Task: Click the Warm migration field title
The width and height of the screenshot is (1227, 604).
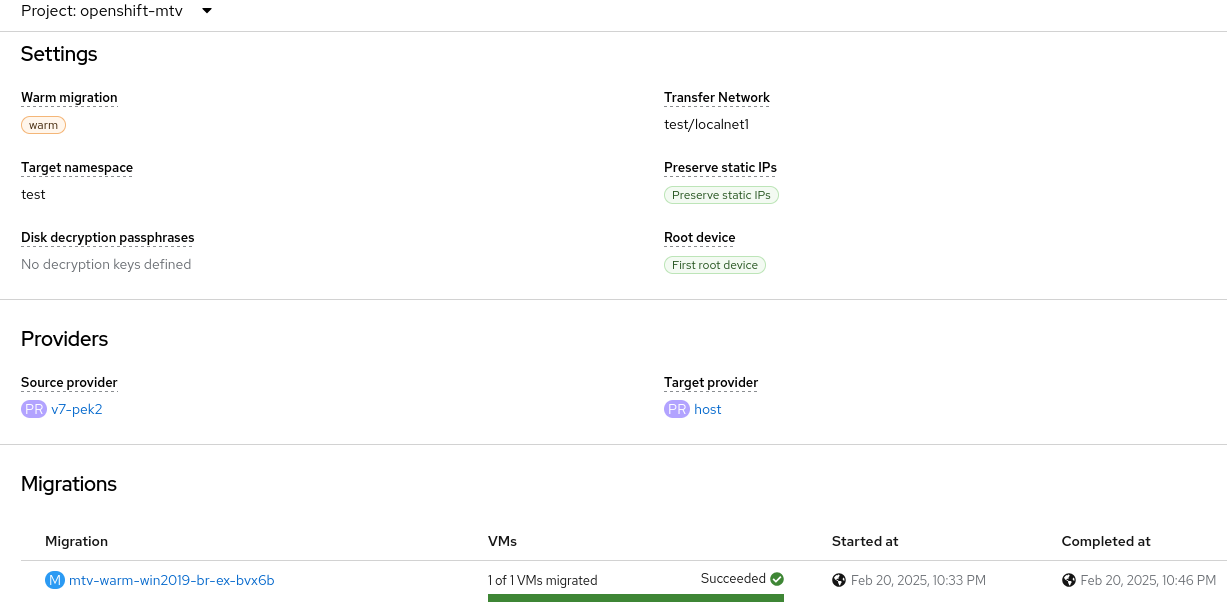Action: 69,97
